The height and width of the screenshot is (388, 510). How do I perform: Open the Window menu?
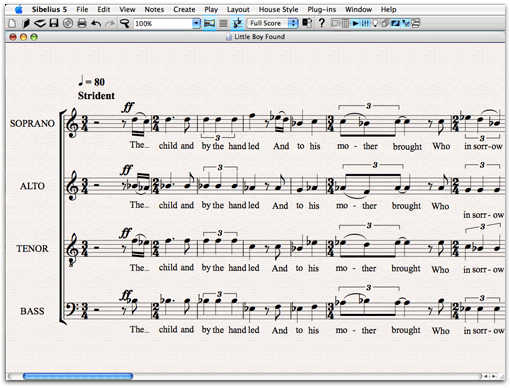(x=358, y=9)
